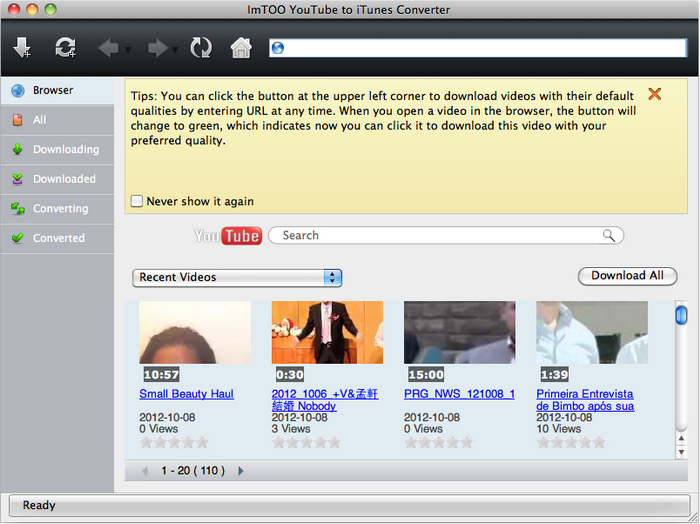Open the PRG_NWS_121008_1 video thumbnail
This screenshot has height=524, width=700.
tap(459, 332)
